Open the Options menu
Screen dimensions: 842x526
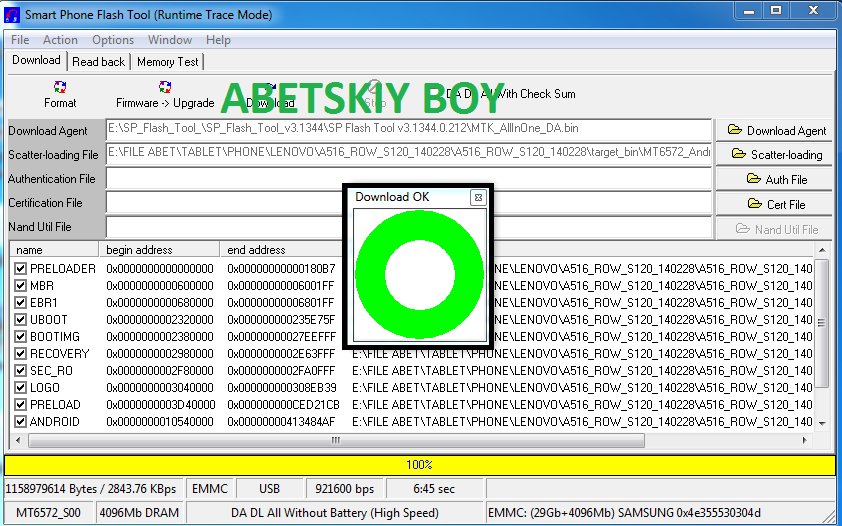(113, 40)
